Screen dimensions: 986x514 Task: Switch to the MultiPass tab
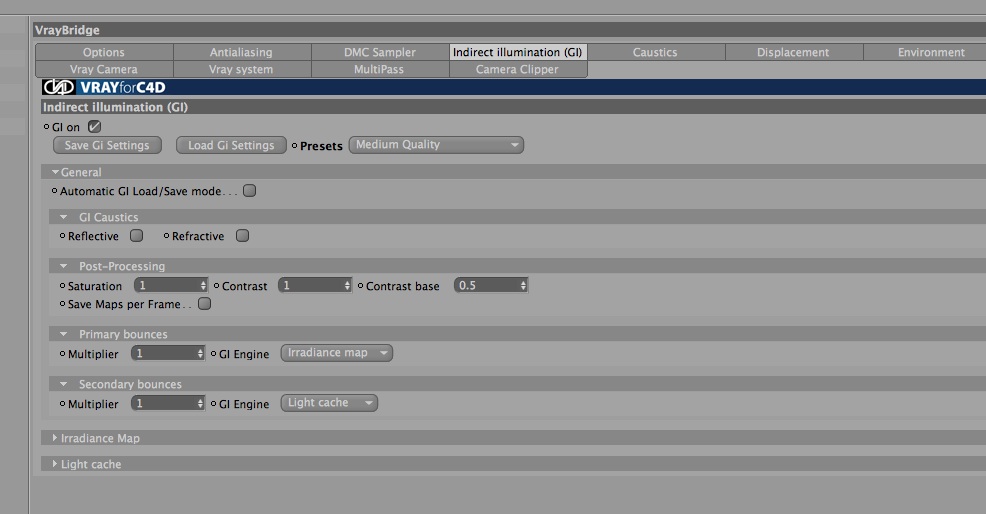380,69
